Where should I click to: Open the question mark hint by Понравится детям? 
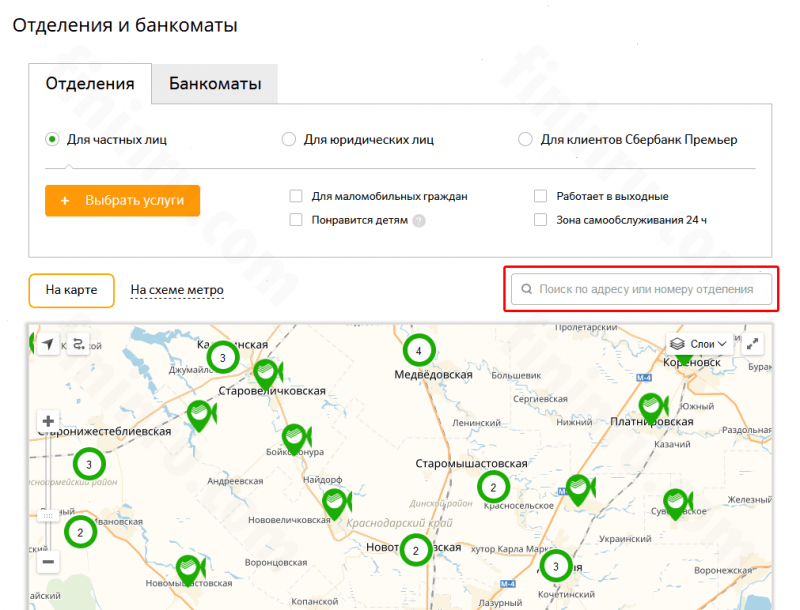click(x=419, y=221)
